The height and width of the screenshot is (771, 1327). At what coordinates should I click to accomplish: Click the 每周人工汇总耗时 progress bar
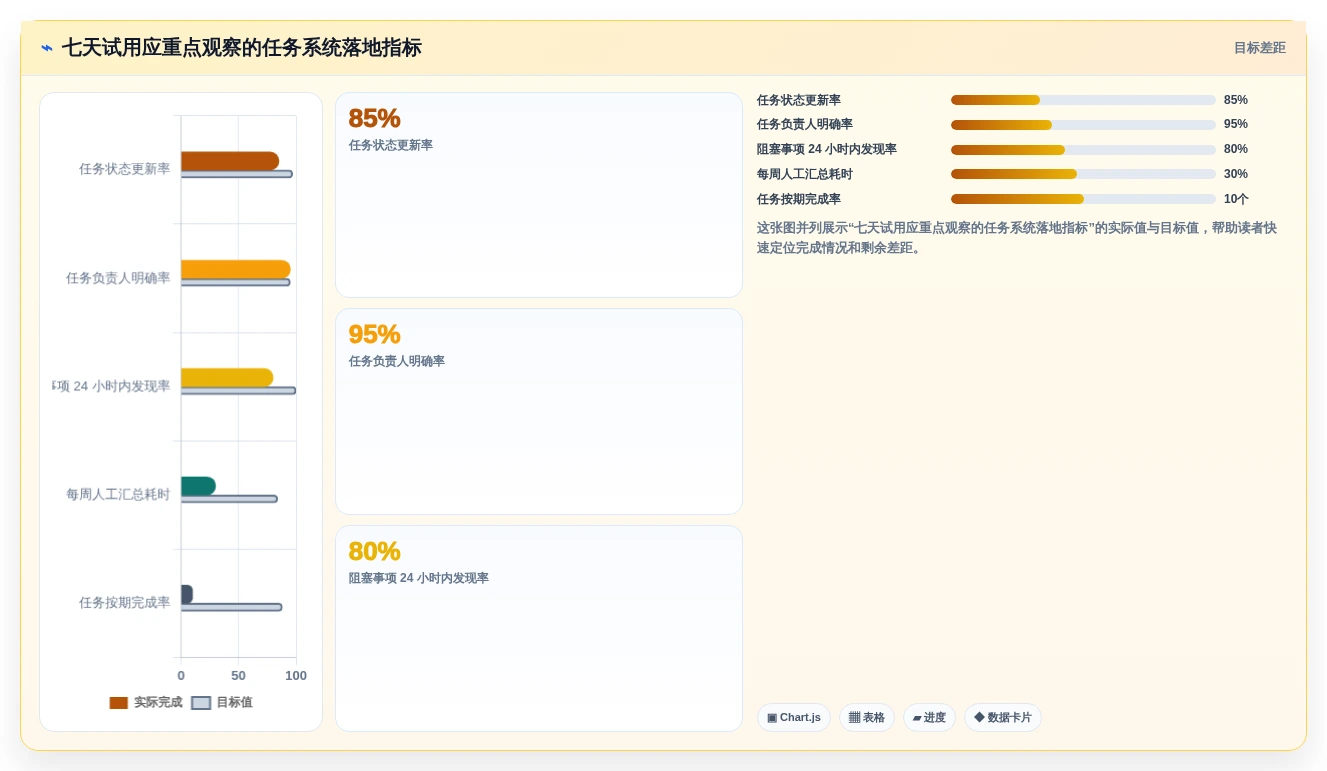[x=1083, y=174]
